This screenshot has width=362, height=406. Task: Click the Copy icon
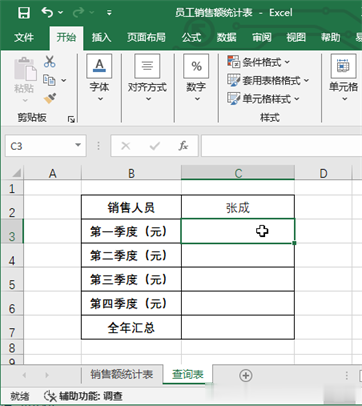pyautogui.click(x=49, y=80)
